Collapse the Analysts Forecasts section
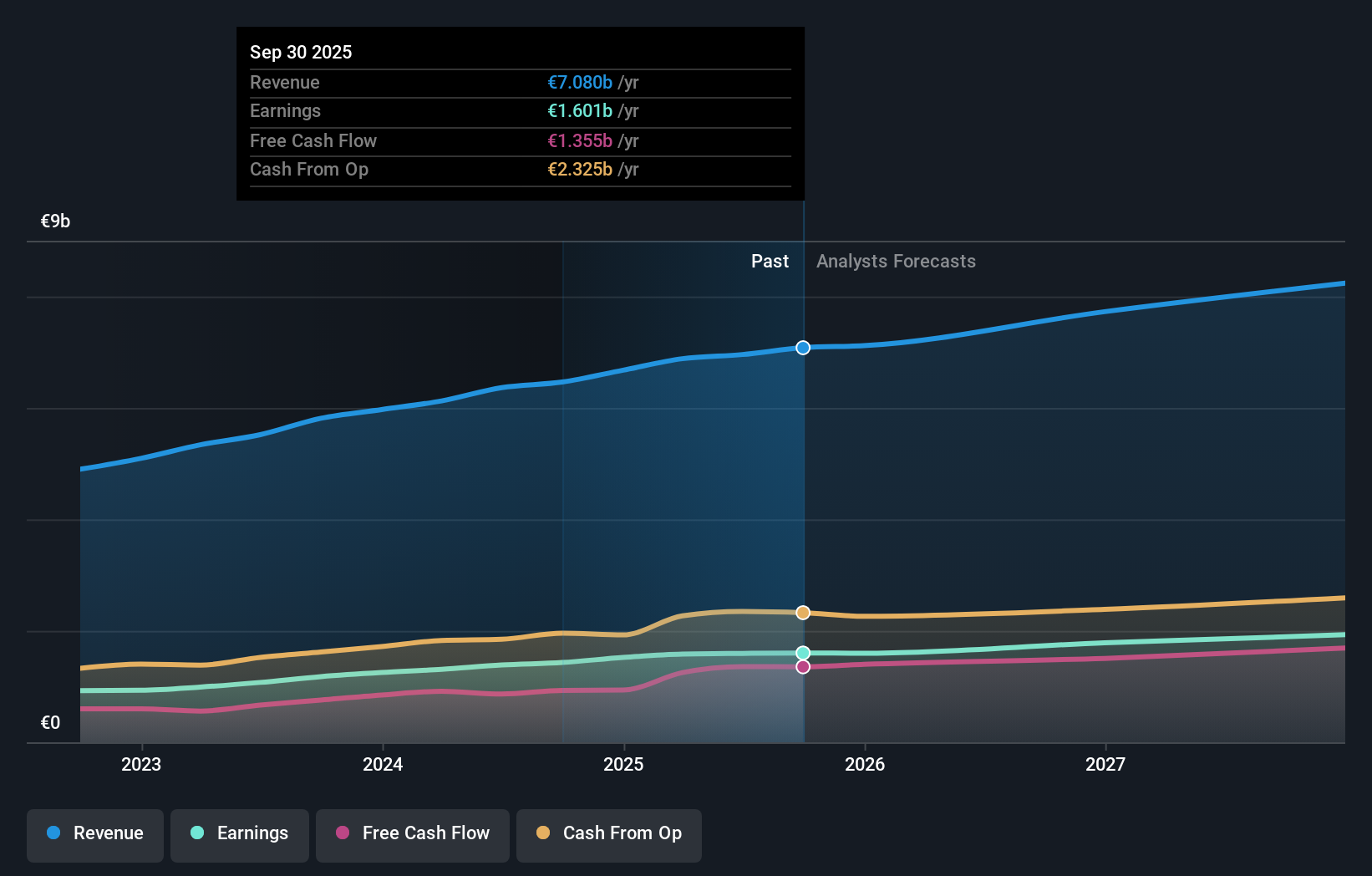 (896, 261)
